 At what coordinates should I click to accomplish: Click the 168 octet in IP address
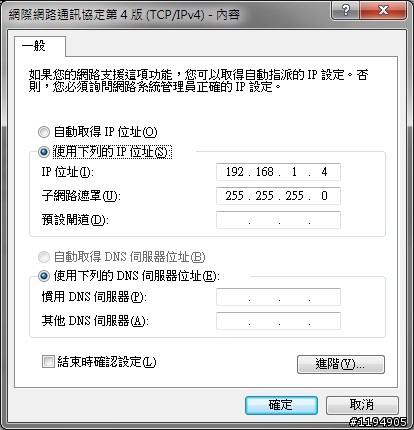pos(265,172)
